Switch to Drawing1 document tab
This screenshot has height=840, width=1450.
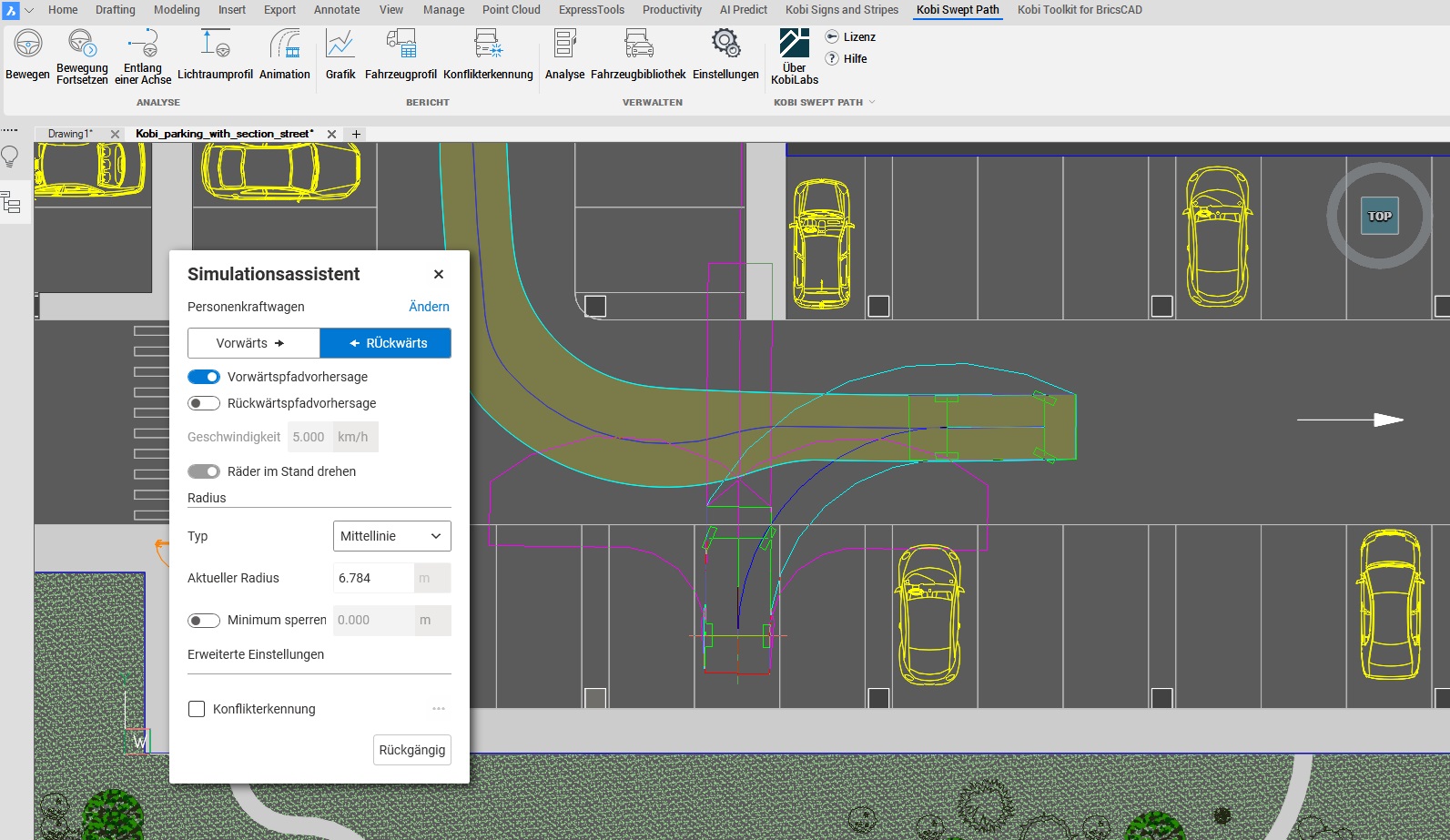pyautogui.click(x=70, y=134)
